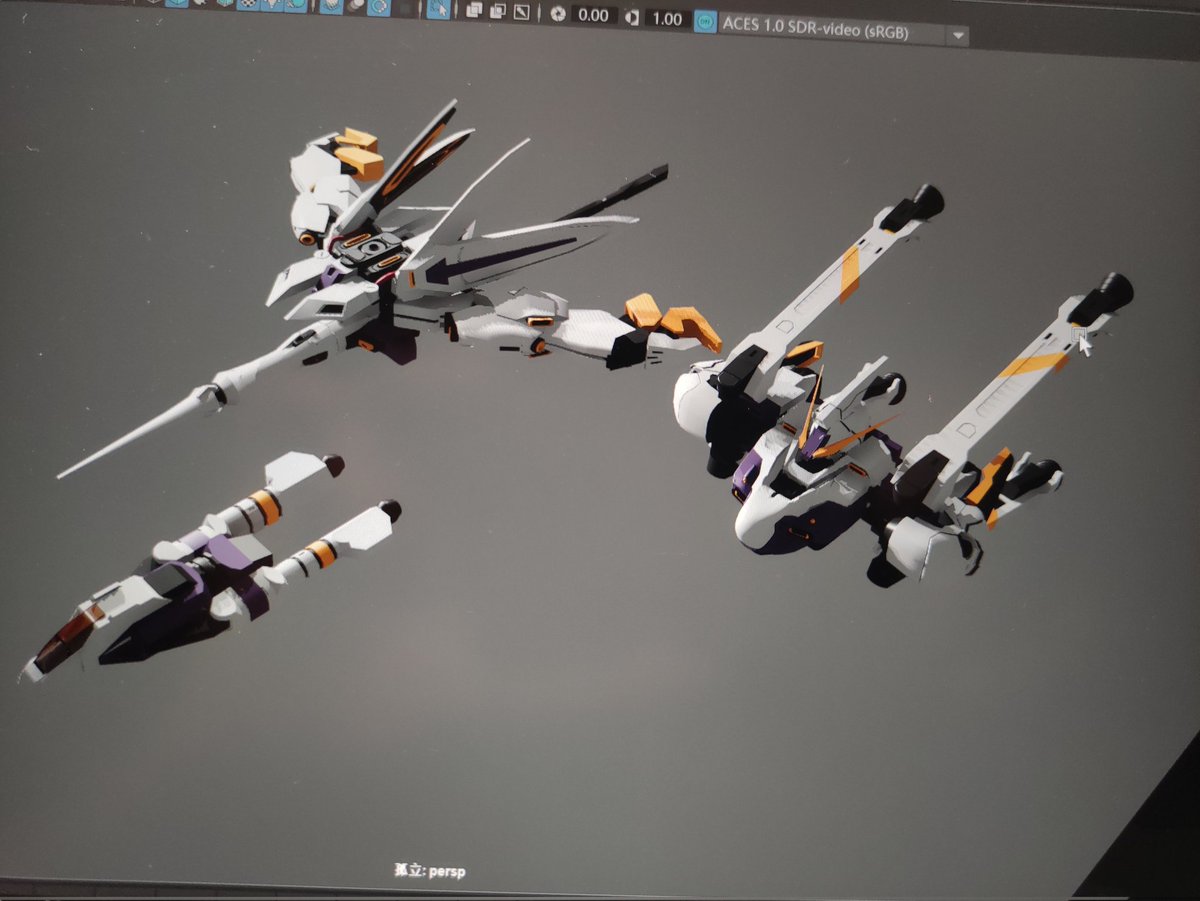The width and height of the screenshot is (1200, 901).
Task: Enable X-ray active components icon
Action: [497, 11]
